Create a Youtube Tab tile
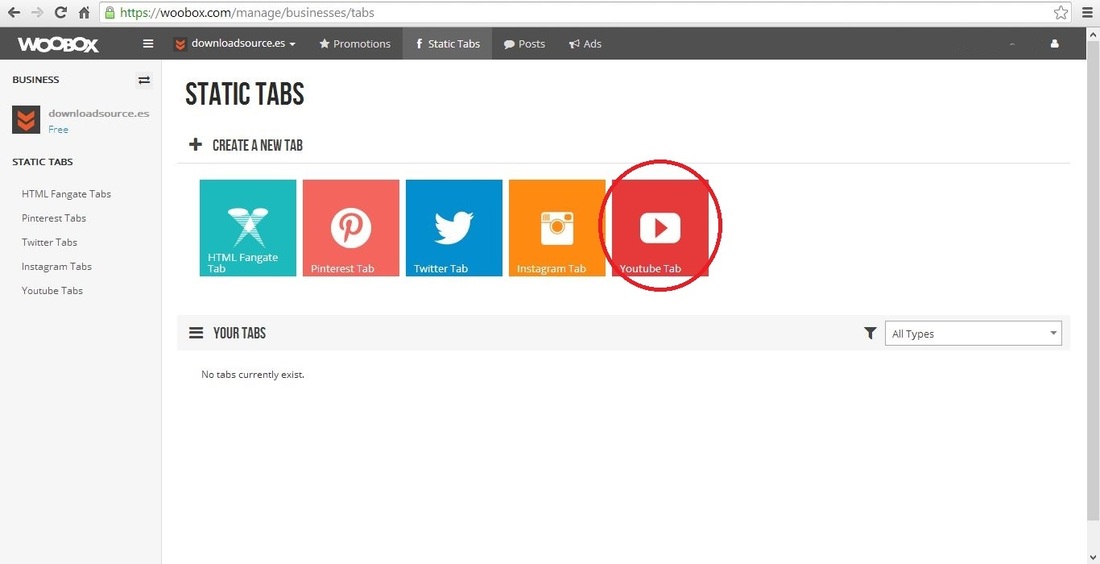This screenshot has width=1100, height=564. [660, 228]
